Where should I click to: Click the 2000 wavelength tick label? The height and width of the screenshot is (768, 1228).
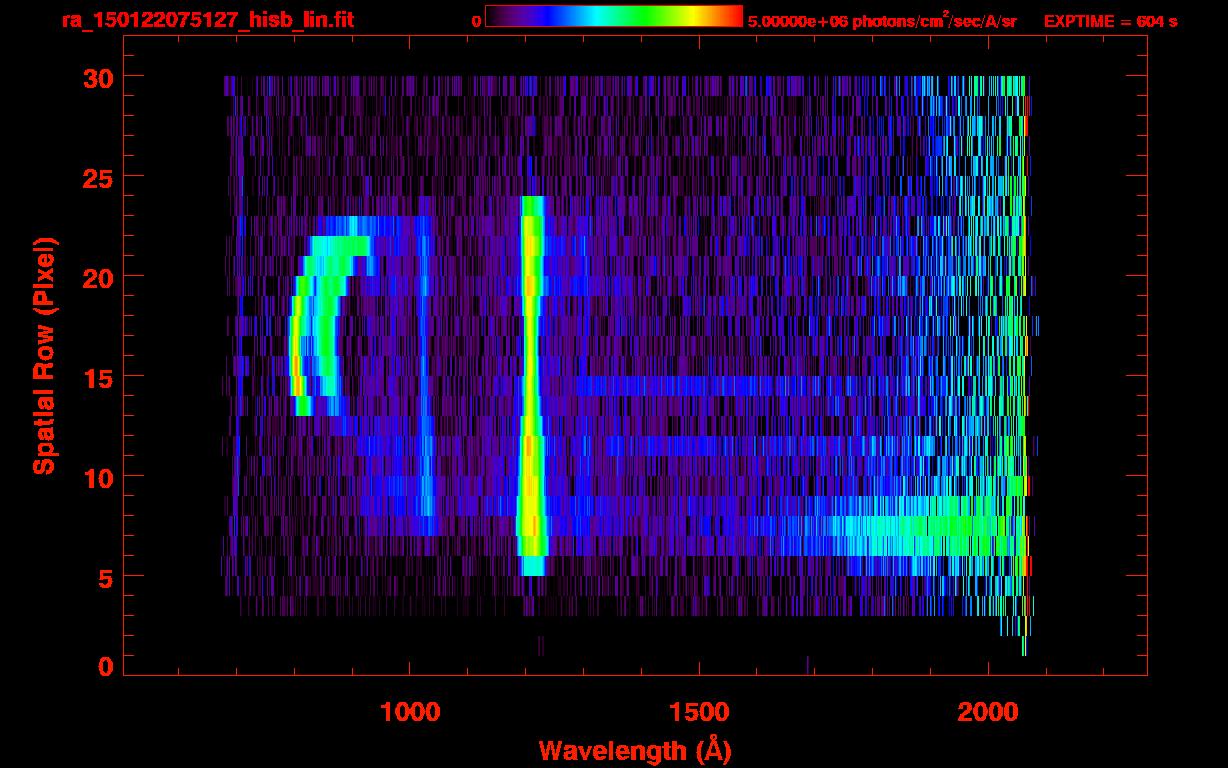click(988, 711)
